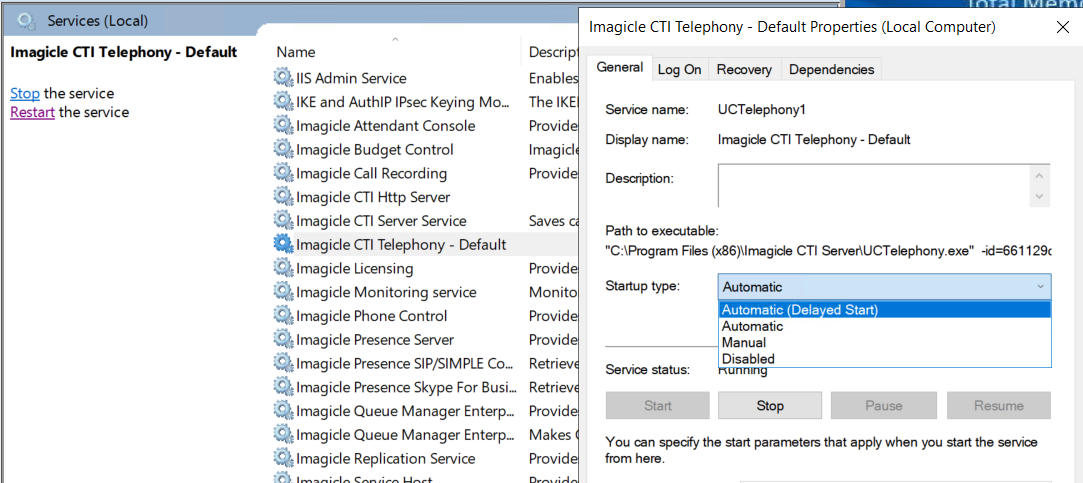
Task: Click the Imagicle Call Recording gear icon
Action: pyautogui.click(x=284, y=174)
